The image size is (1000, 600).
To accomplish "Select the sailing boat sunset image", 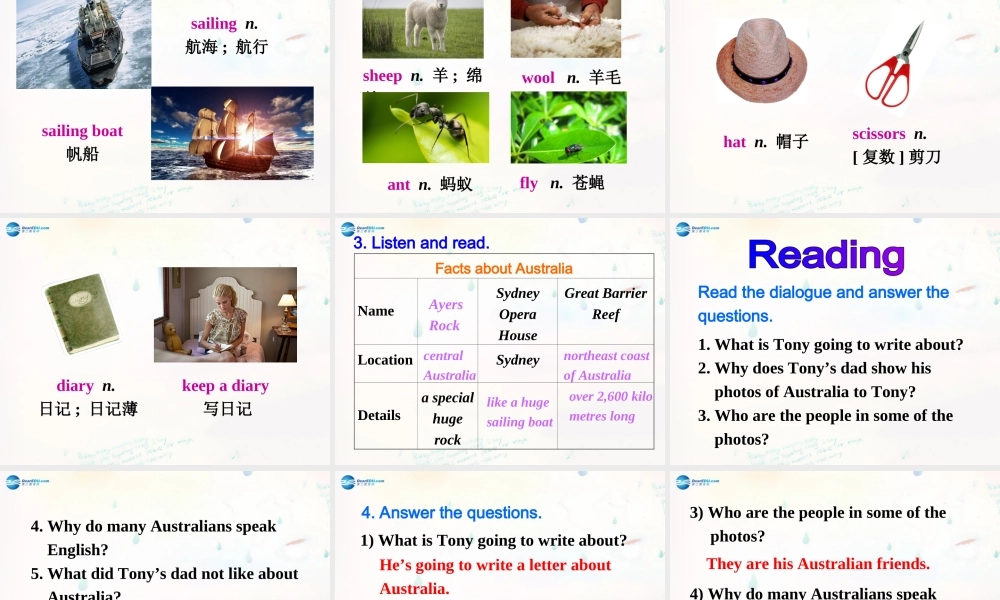I will click(x=232, y=132).
